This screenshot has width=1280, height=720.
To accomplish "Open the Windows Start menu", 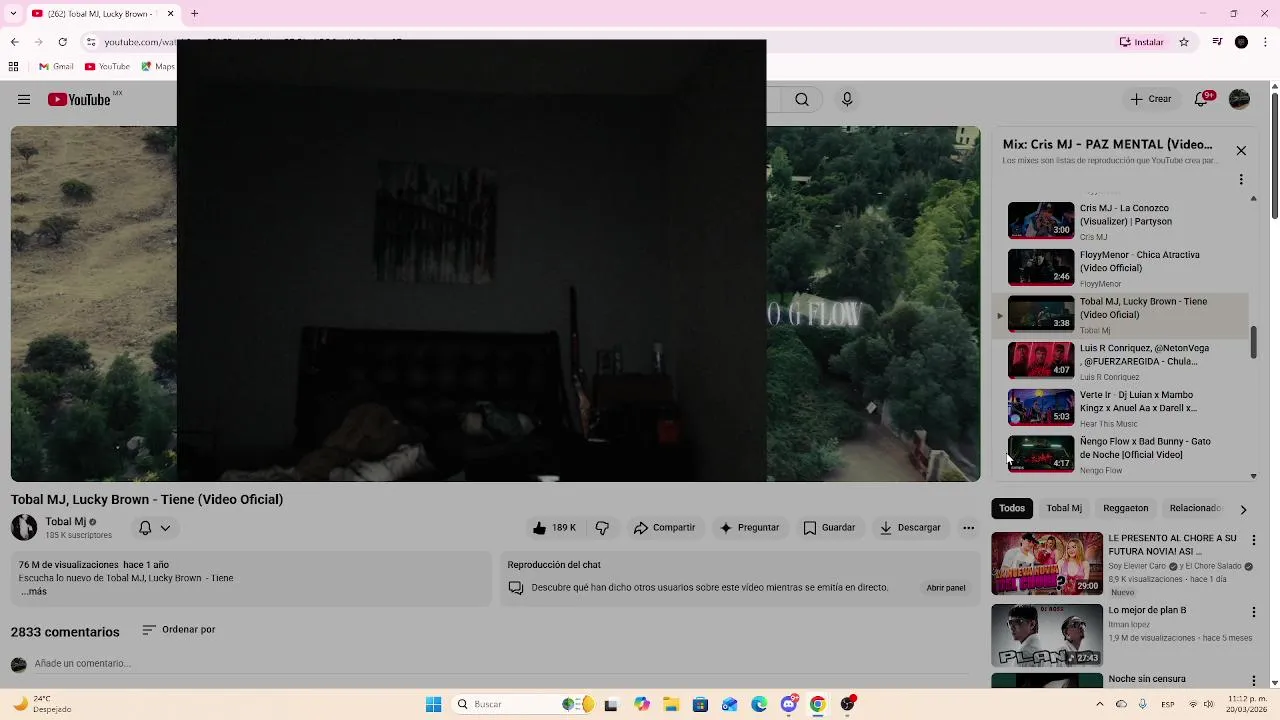I will click(433, 704).
